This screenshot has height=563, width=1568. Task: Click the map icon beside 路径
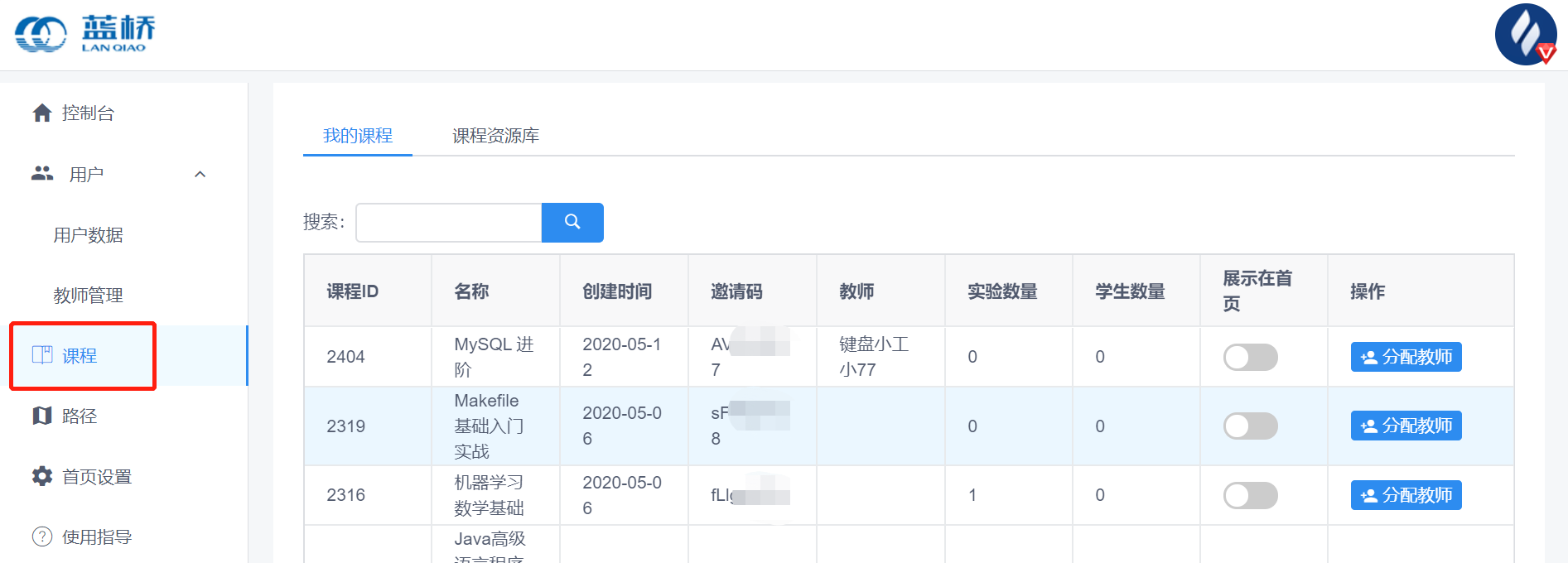[x=42, y=416]
